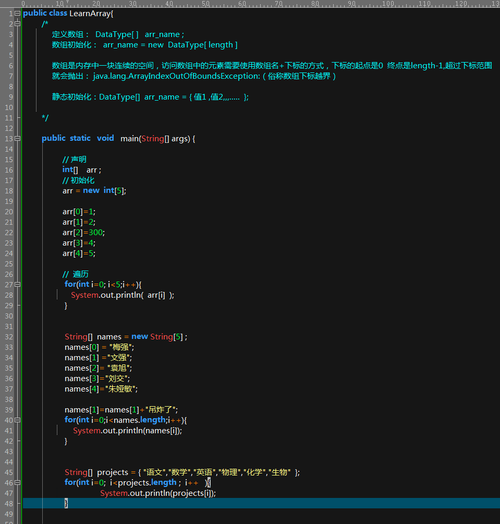Collapse the class fold marker on line 1
Viewport: 500px width, 524px height.
[17, 13]
